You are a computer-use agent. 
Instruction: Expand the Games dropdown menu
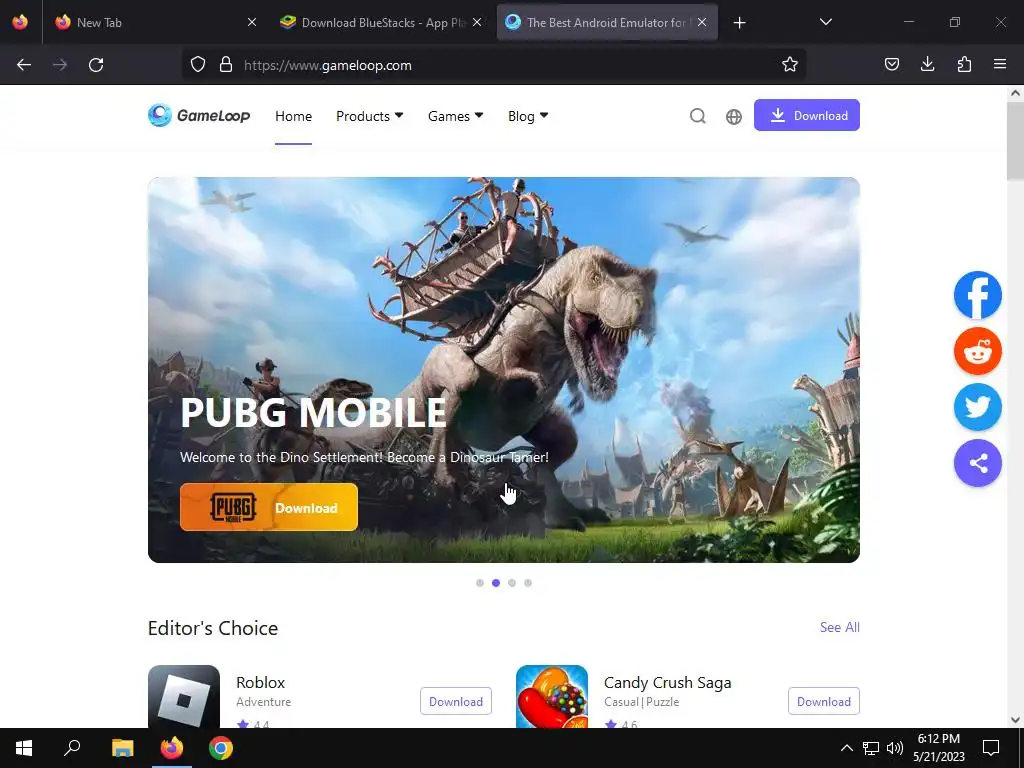(x=456, y=116)
